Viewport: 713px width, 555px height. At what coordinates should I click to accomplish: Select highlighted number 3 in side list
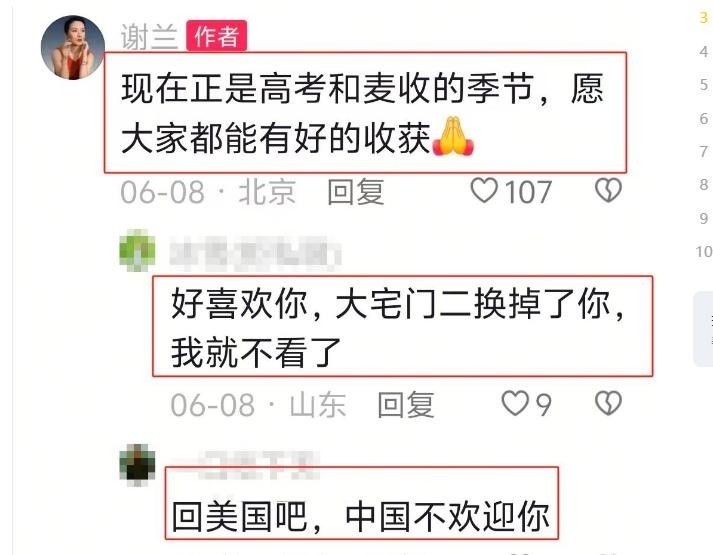tap(703, 18)
